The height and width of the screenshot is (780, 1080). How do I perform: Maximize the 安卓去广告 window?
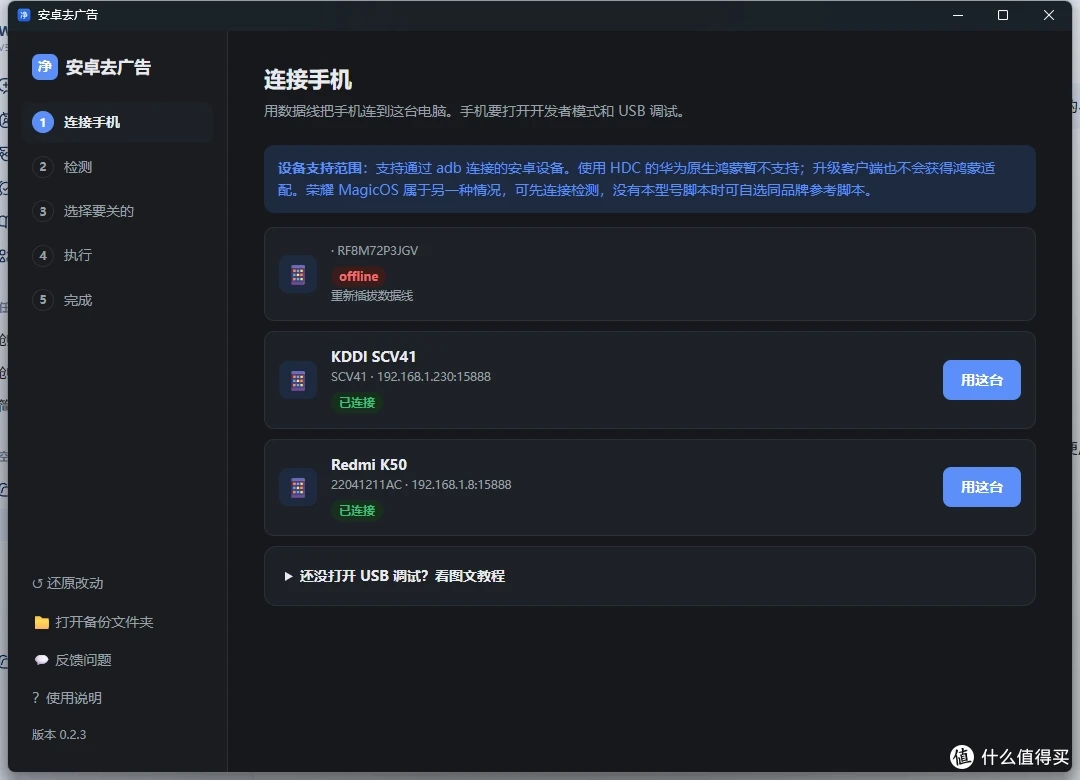(1003, 15)
